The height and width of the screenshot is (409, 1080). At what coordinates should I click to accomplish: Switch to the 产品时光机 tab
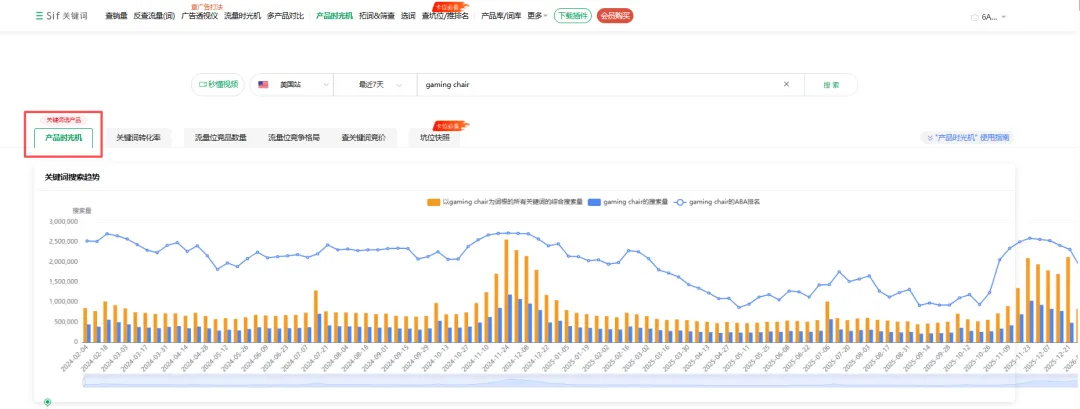click(x=63, y=138)
